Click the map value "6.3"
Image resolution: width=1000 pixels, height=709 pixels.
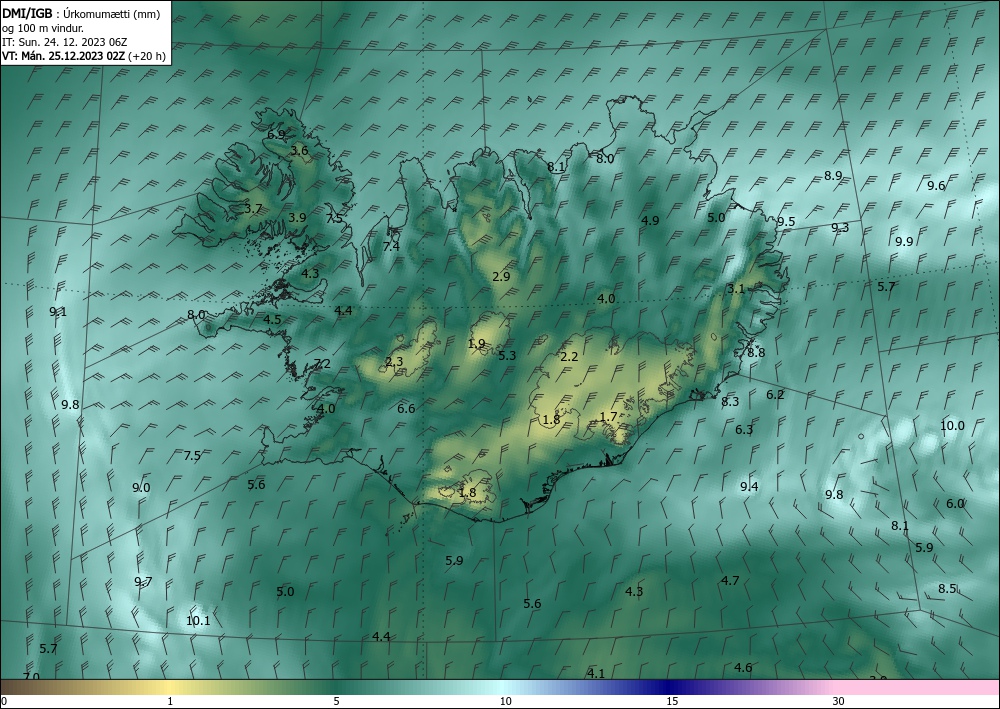tap(744, 429)
